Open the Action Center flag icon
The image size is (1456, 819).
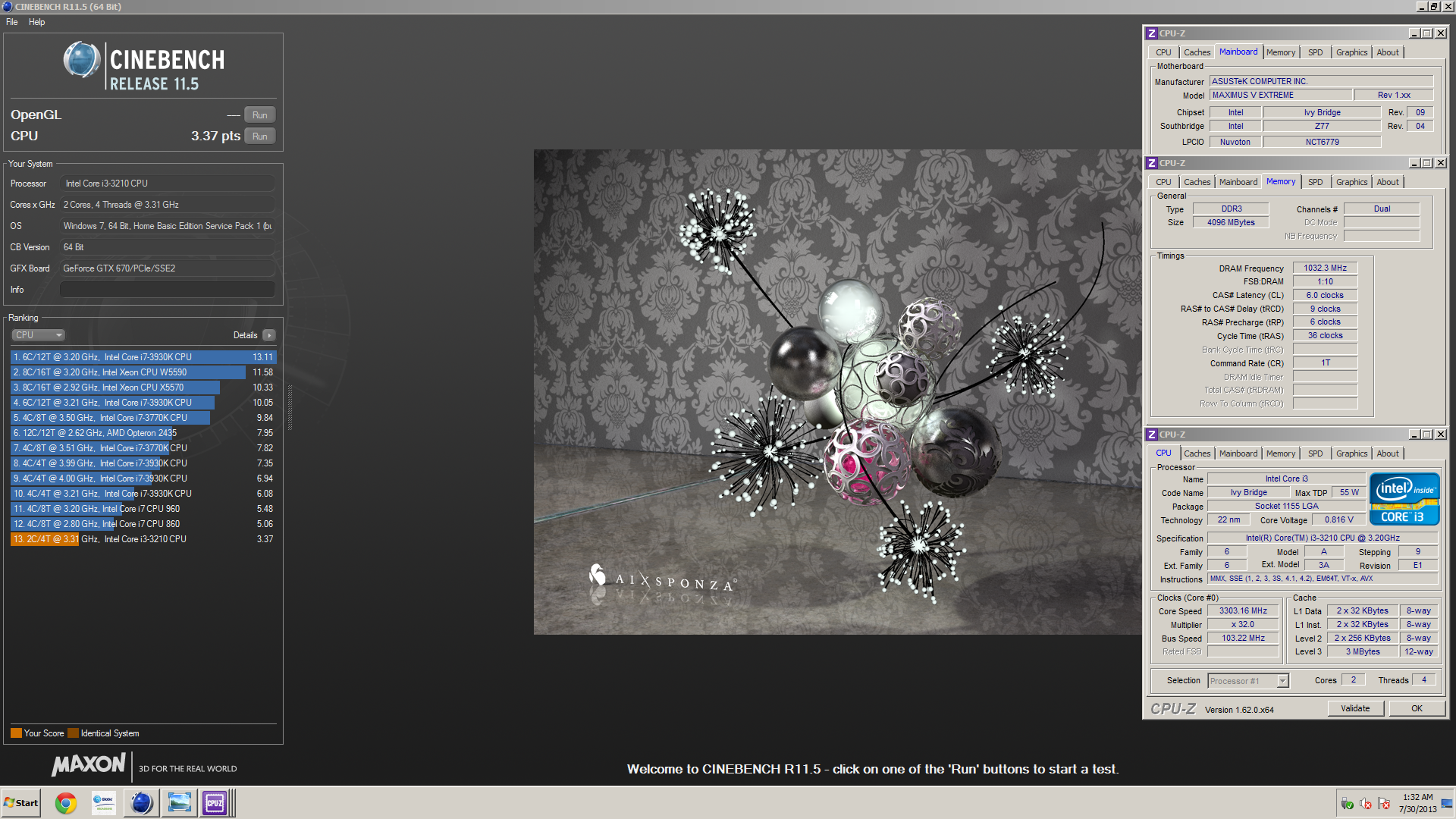(x=1384, y=804)
